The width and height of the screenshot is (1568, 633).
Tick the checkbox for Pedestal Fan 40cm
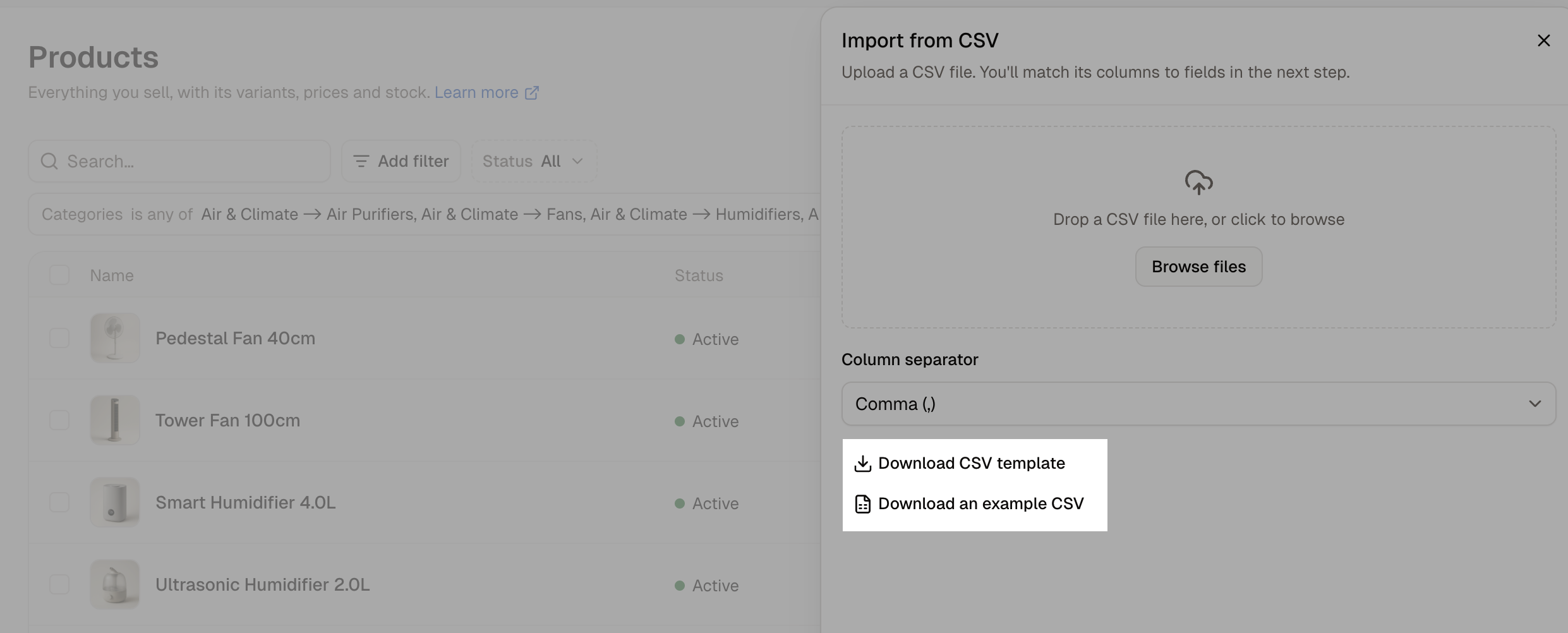(x=59, y=338)
